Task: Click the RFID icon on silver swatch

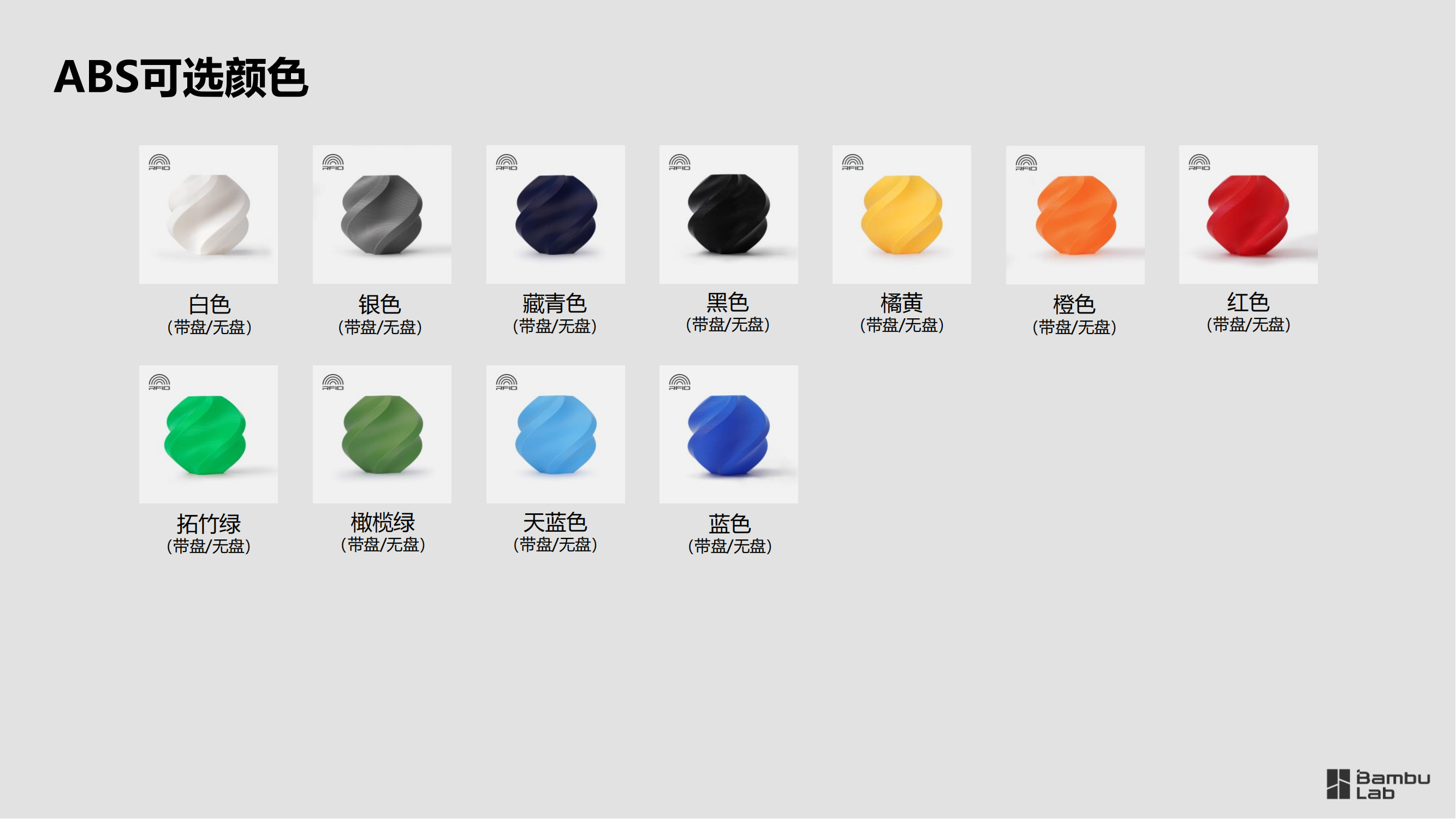Action: click(x=333, y=162)
